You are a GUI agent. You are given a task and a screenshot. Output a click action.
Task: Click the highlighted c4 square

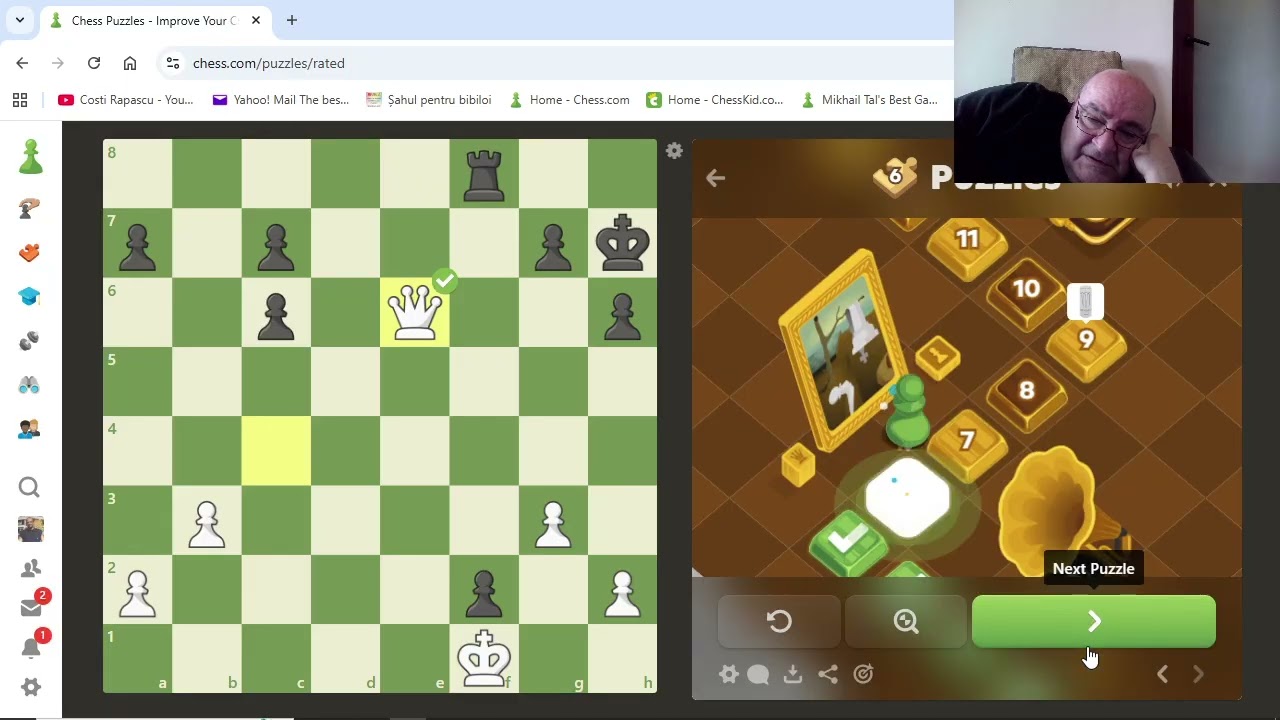[x=276, y=451]
